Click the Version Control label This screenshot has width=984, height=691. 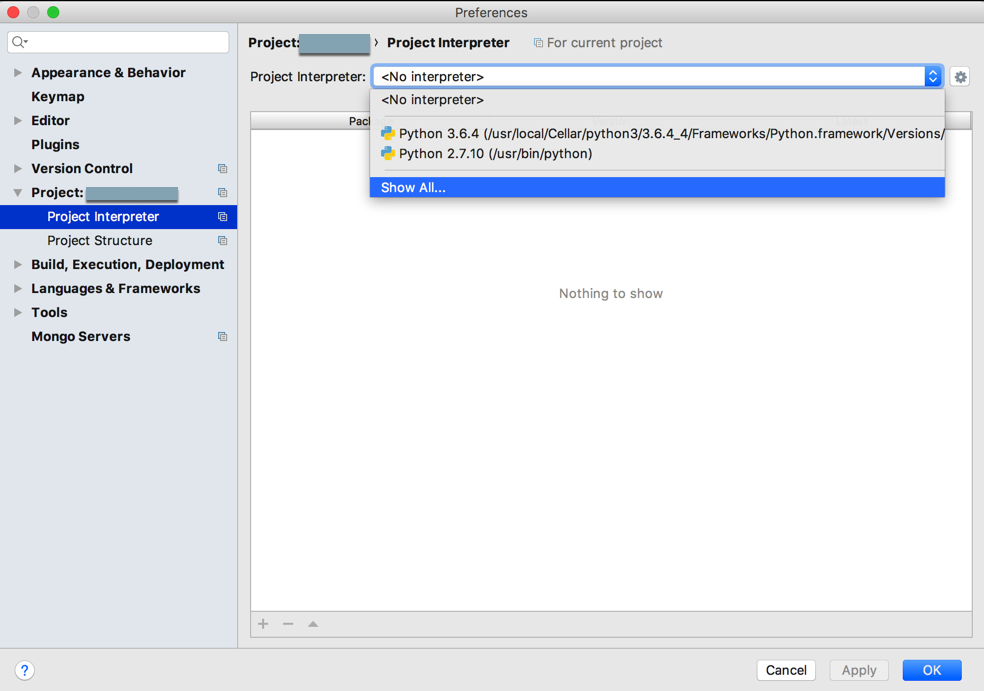pyautogui.click(x=82, y=168)
